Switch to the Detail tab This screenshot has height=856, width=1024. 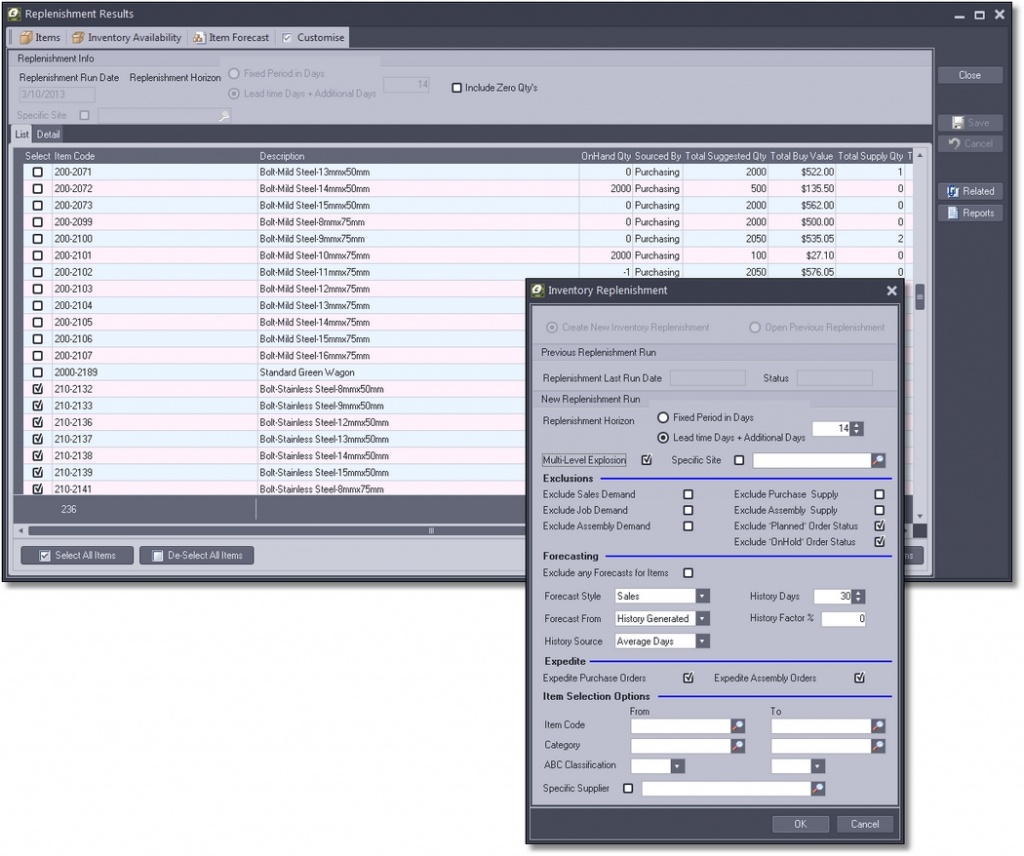coord(48,134)
